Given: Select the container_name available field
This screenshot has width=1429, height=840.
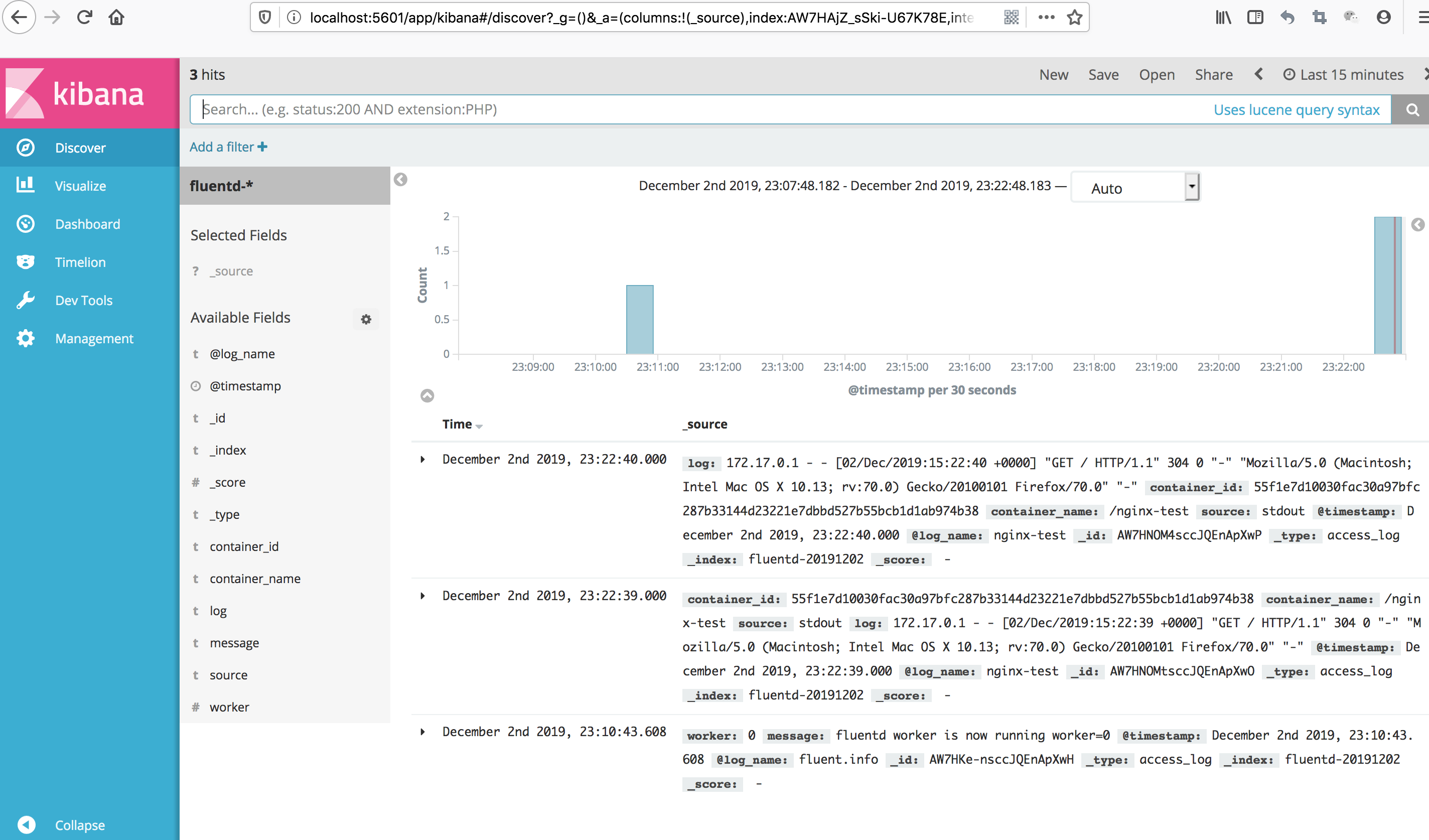Looking at the screenshot, I should pyautogui.click(x=254, y=579).
